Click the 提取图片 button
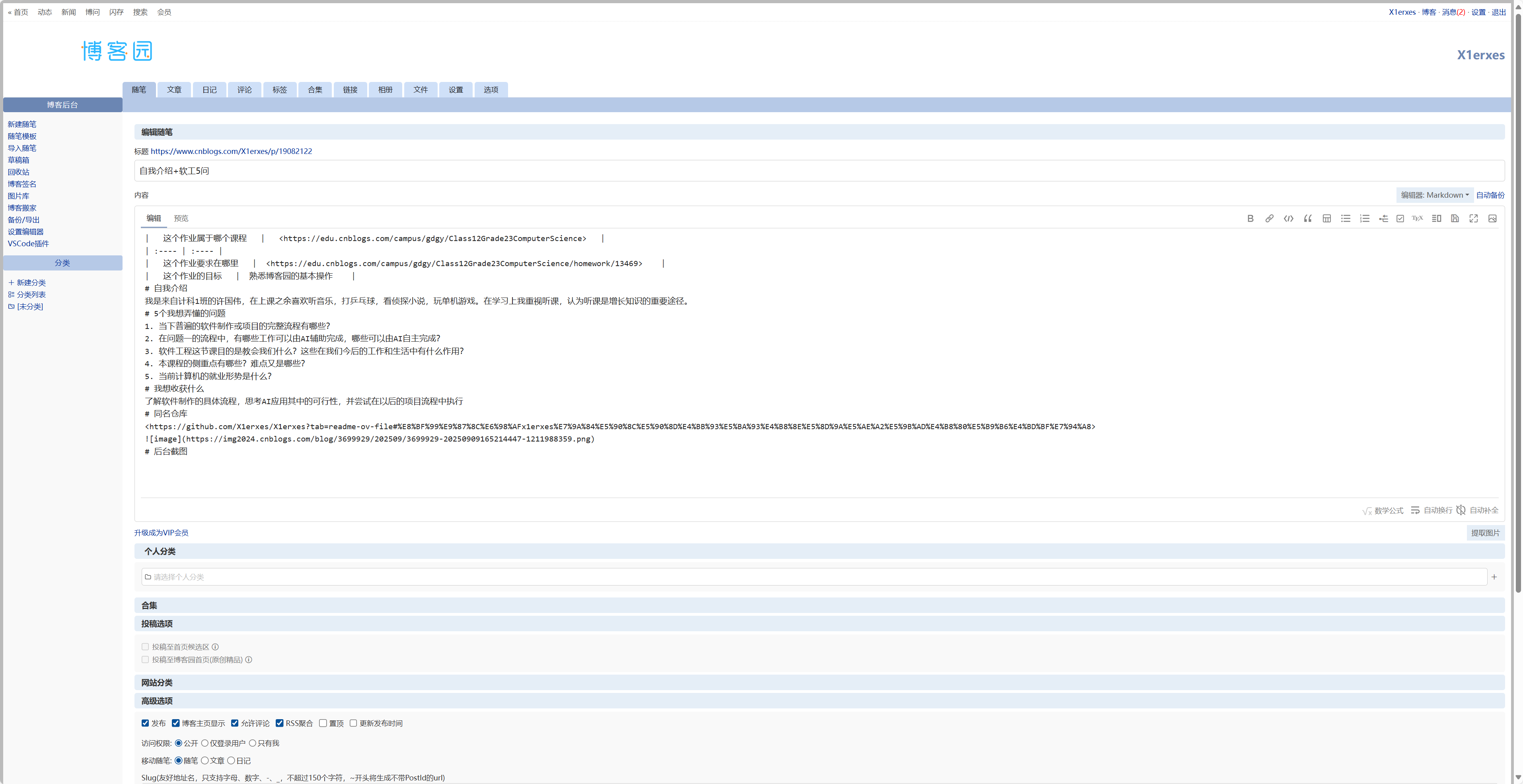The height and width of the screenshot is (784, 1523). 1484,533
